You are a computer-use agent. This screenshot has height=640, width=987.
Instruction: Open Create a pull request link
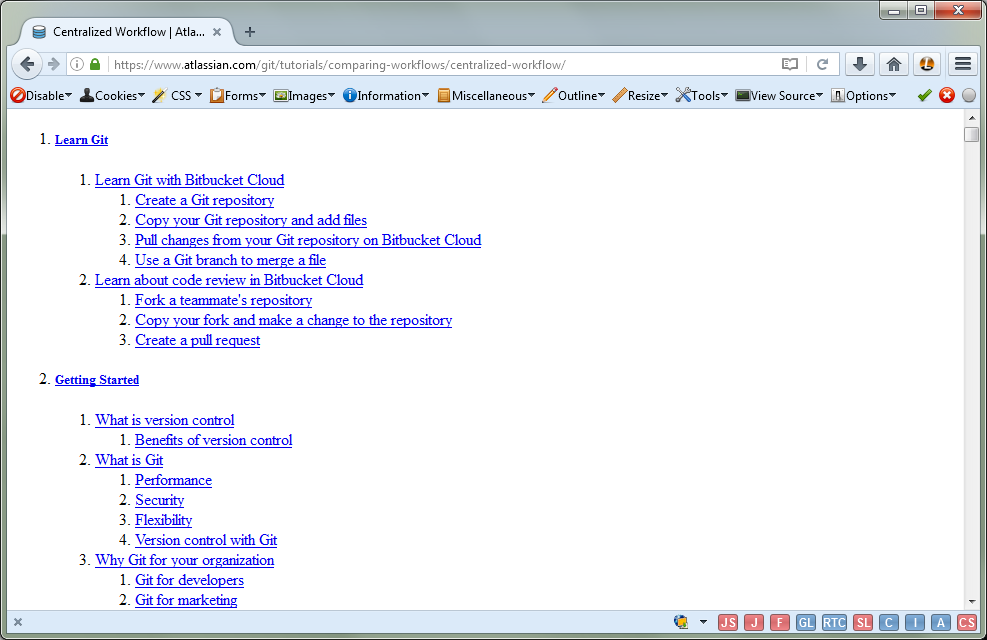(x=198, y=340)
